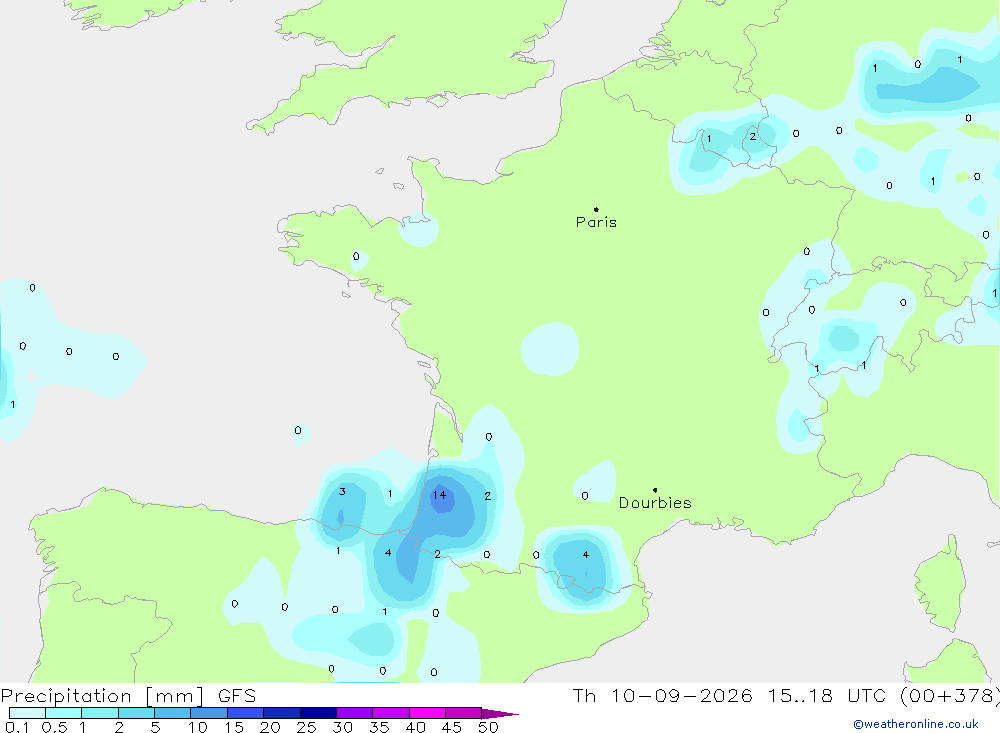Click the '0.5' legend scale label
Image resolution: width=1000 pixels, height=733 pixels.
[x=54, y=727]
